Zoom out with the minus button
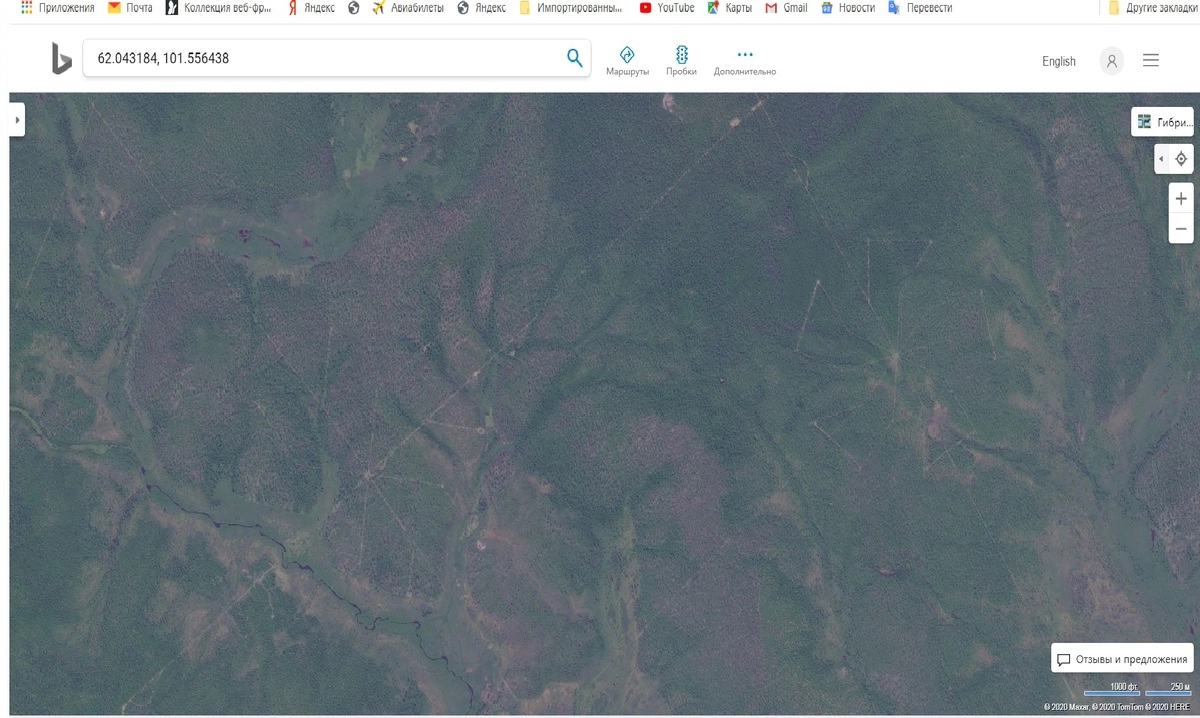 coord(1181,229)
